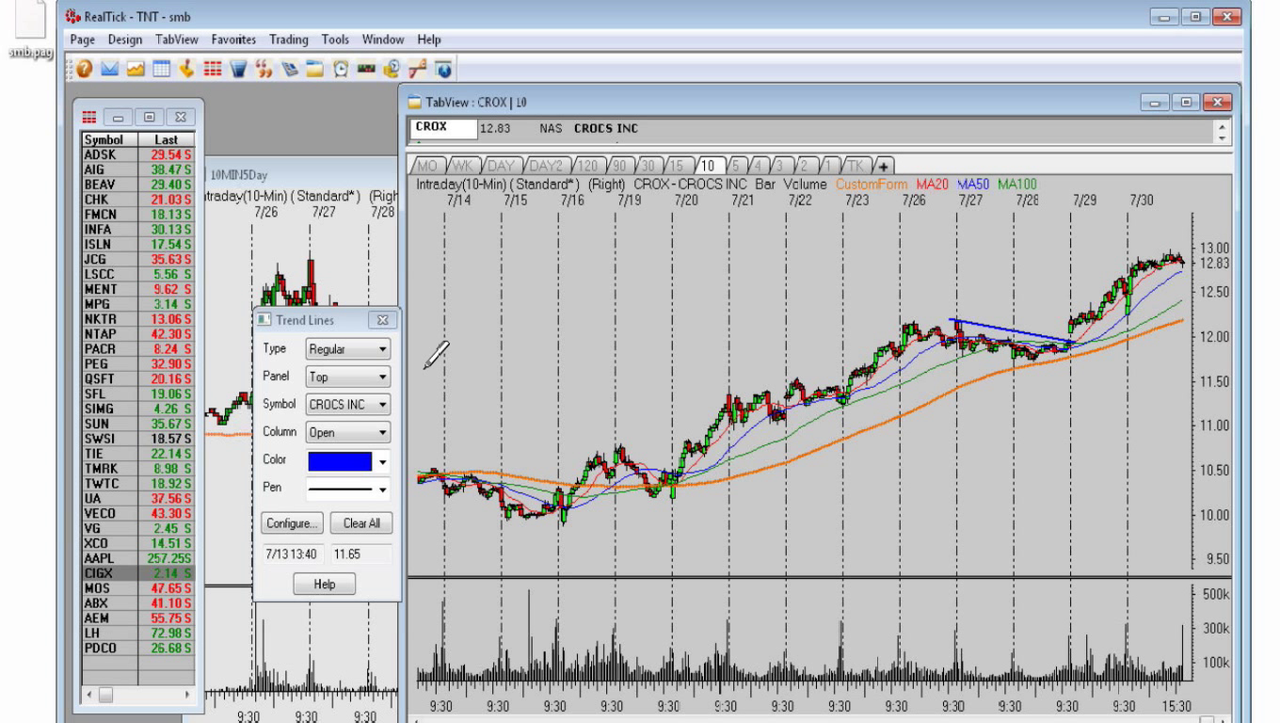Click the yellow folder toolbar icon
1280x723 pixels.
315,69
